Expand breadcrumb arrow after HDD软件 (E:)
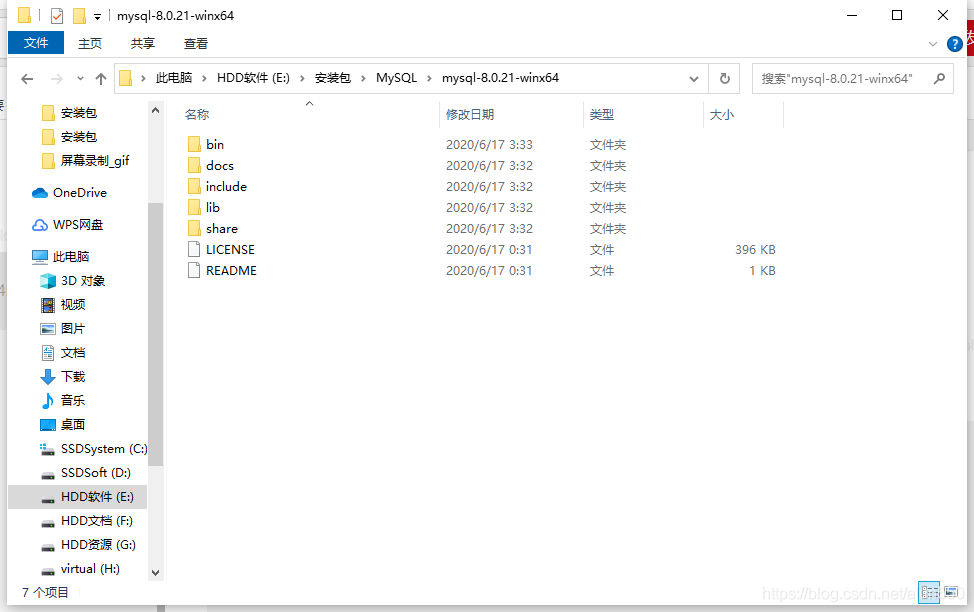 click(302, 78)
